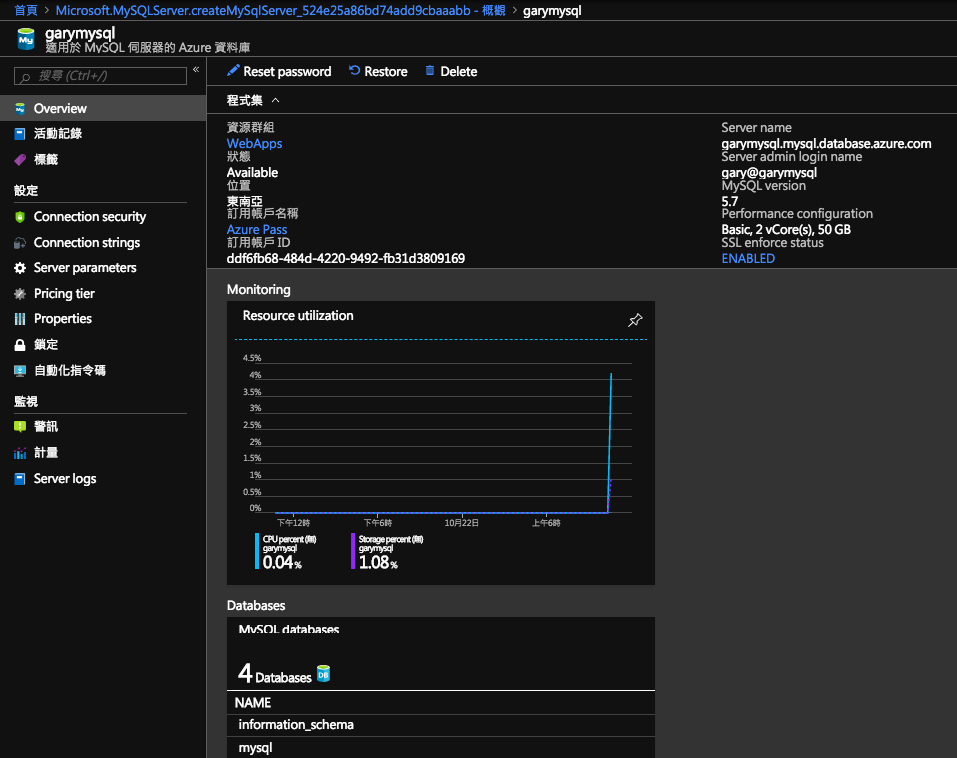Click the NAME column header

point(253,702)
